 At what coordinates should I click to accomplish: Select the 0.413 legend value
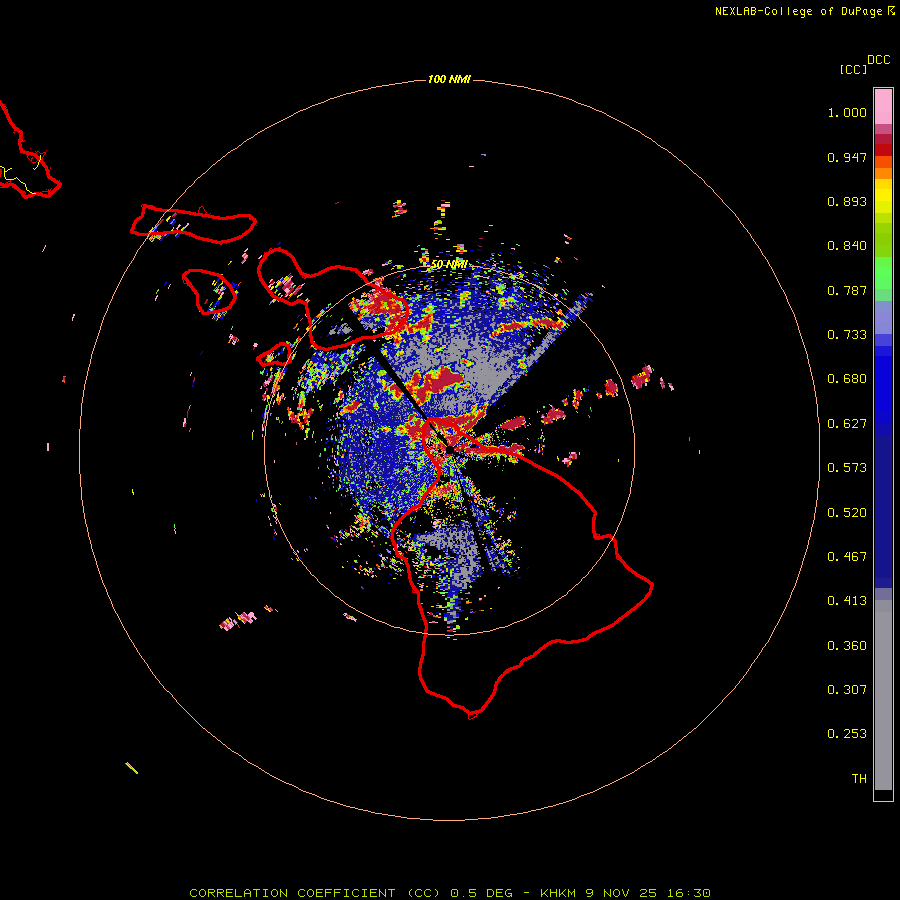pyautogui.click(x=847, y=601)
